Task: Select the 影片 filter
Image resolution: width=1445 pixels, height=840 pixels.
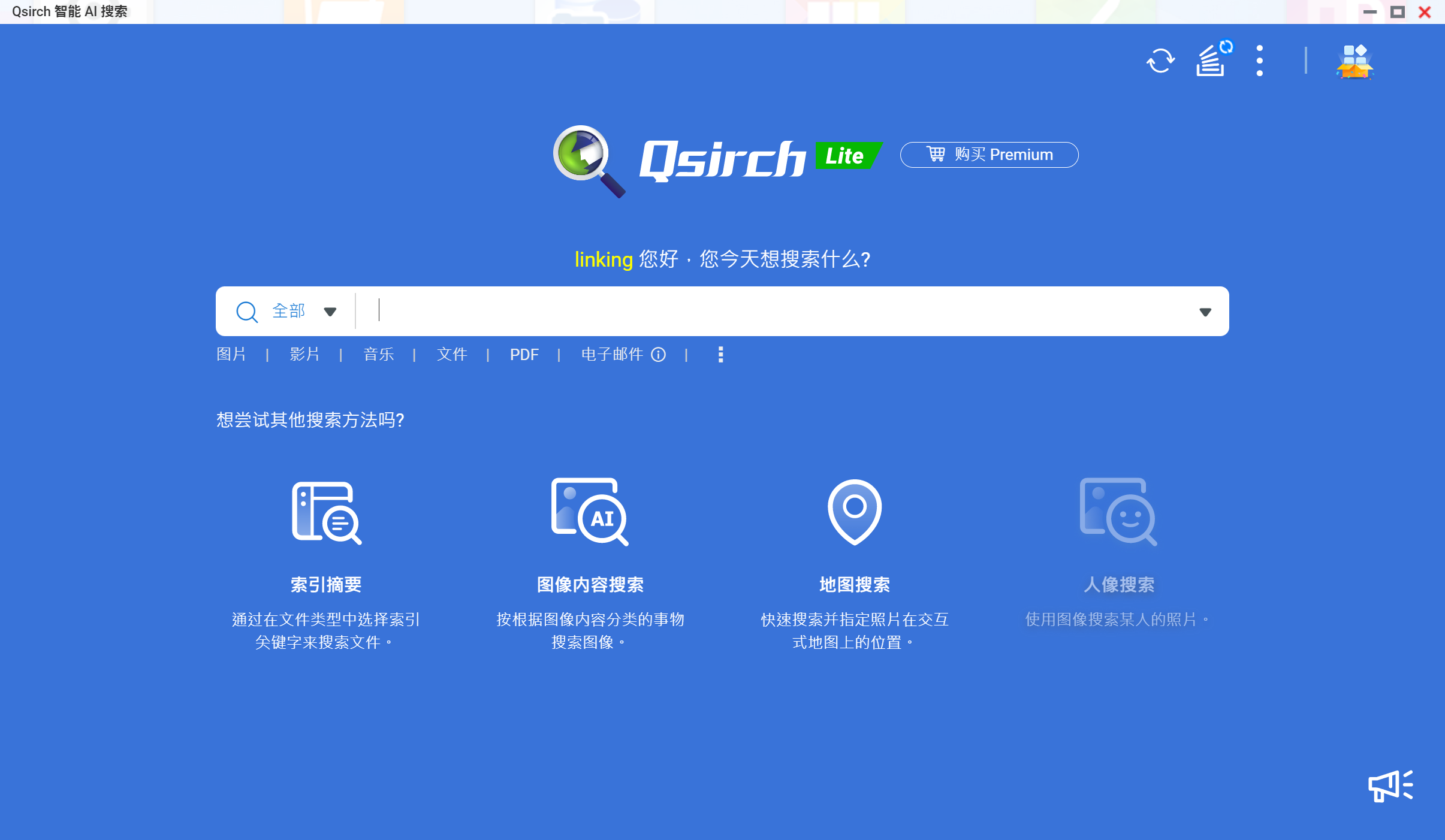Action: (304, 355)
